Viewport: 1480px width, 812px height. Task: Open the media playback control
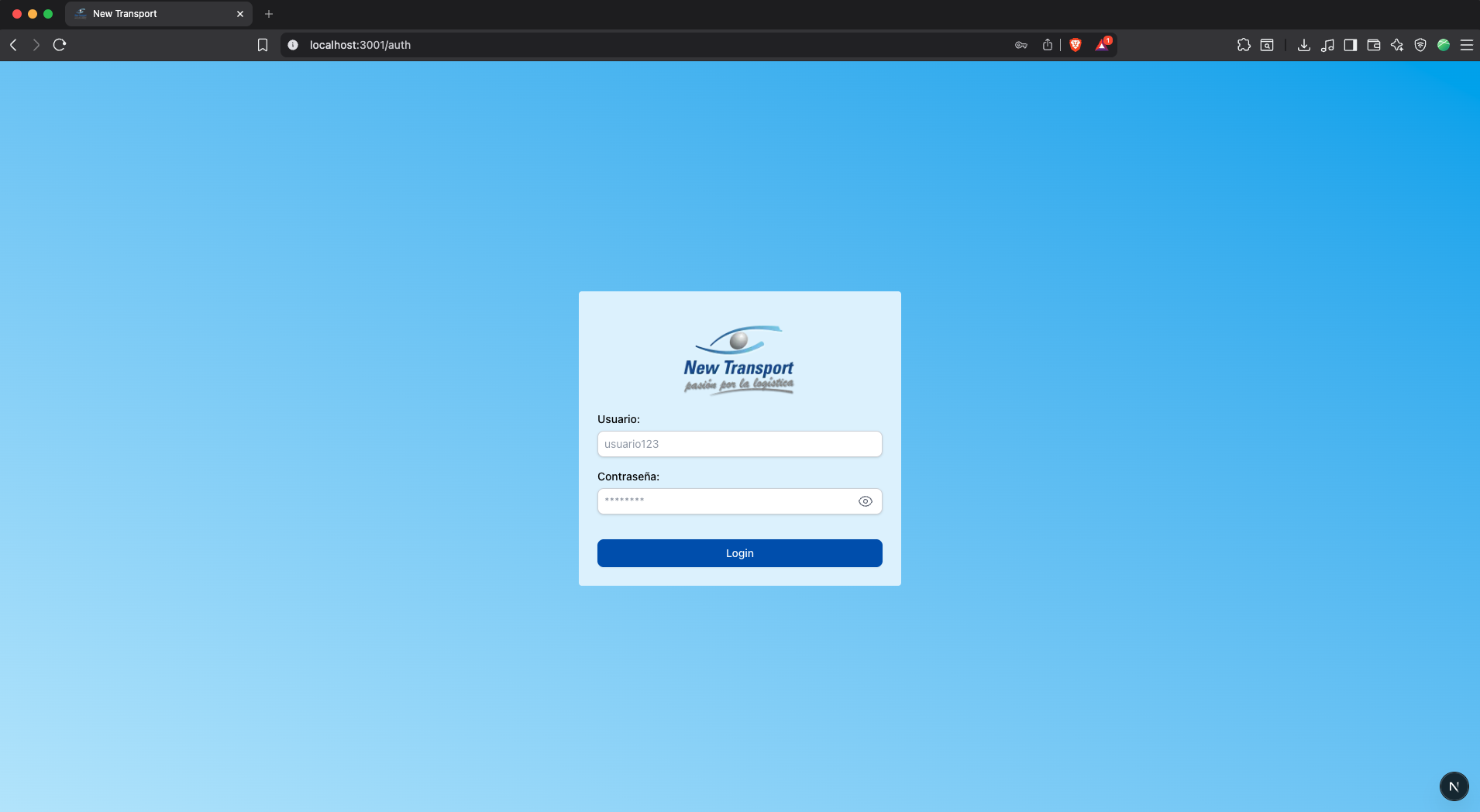(1328, 45)
